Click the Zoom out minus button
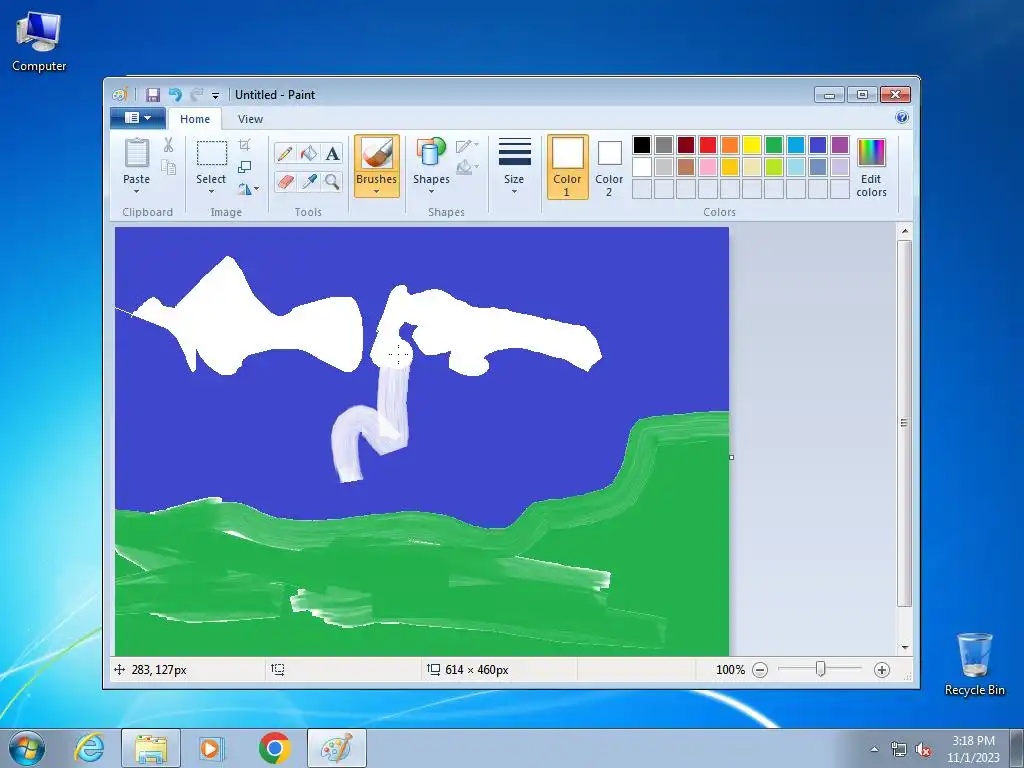1024x768 pixels. coord(760,669)
